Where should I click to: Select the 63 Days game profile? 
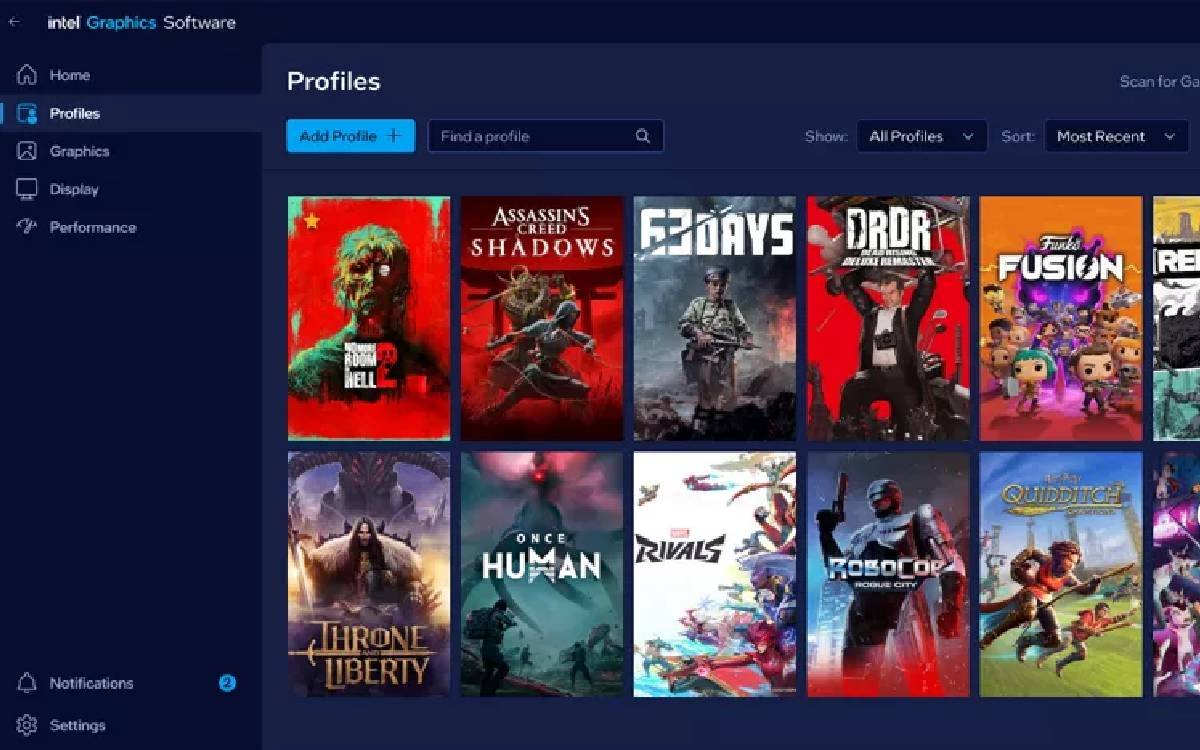click(715, 318)
